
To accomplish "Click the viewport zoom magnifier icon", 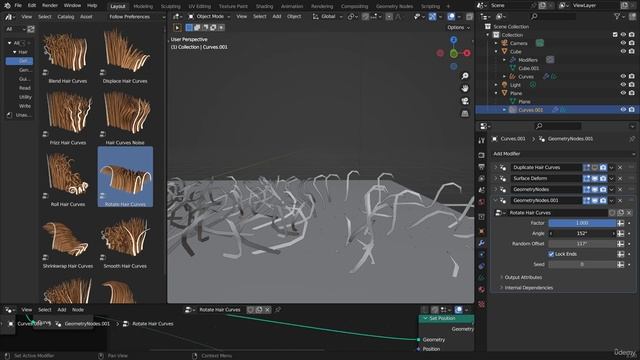I will pos(465,76).
